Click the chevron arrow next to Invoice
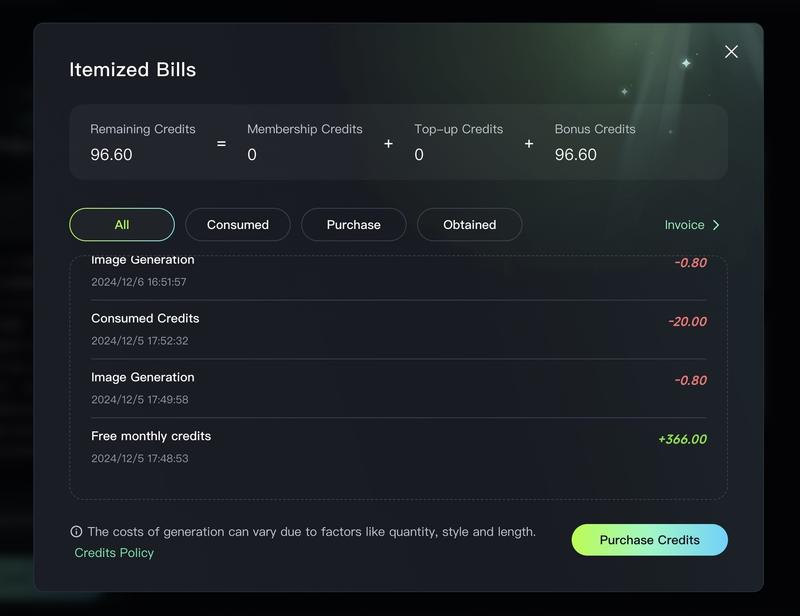This screenshot has height=616, width=800. coord(716,225)
